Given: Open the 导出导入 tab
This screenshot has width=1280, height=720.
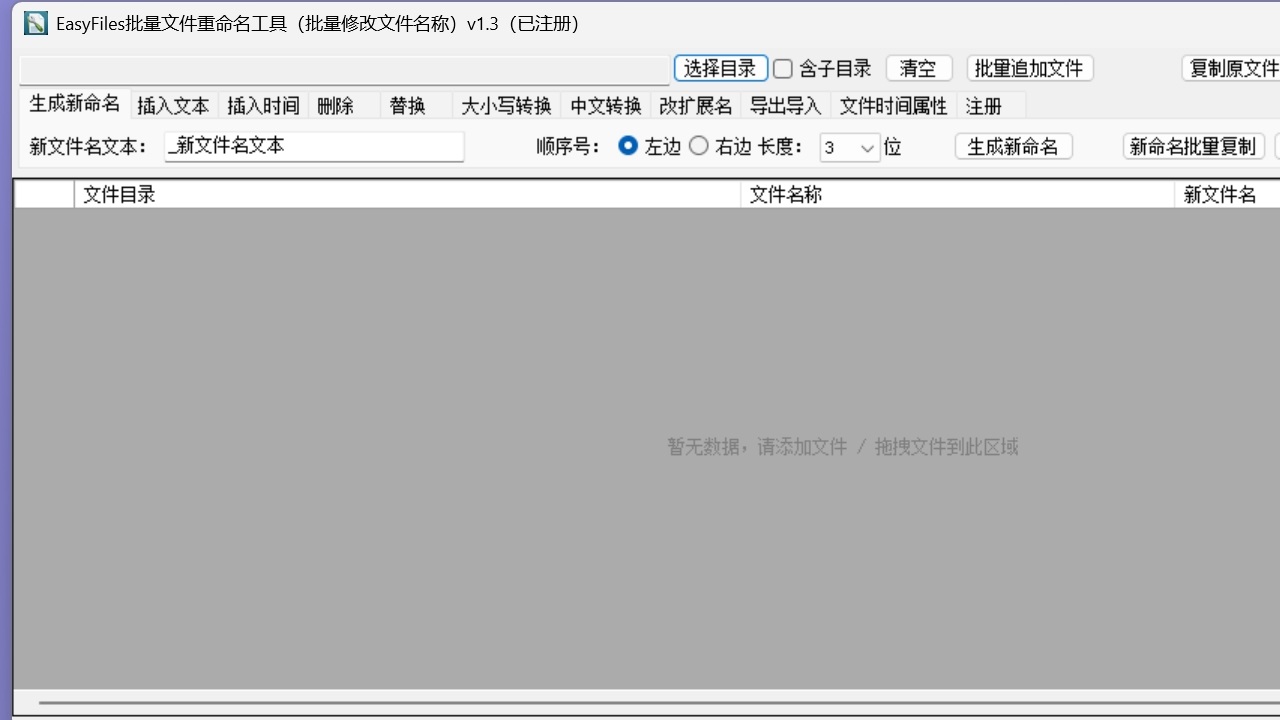Looking at the screenshot, I should (x=786, y=106).
